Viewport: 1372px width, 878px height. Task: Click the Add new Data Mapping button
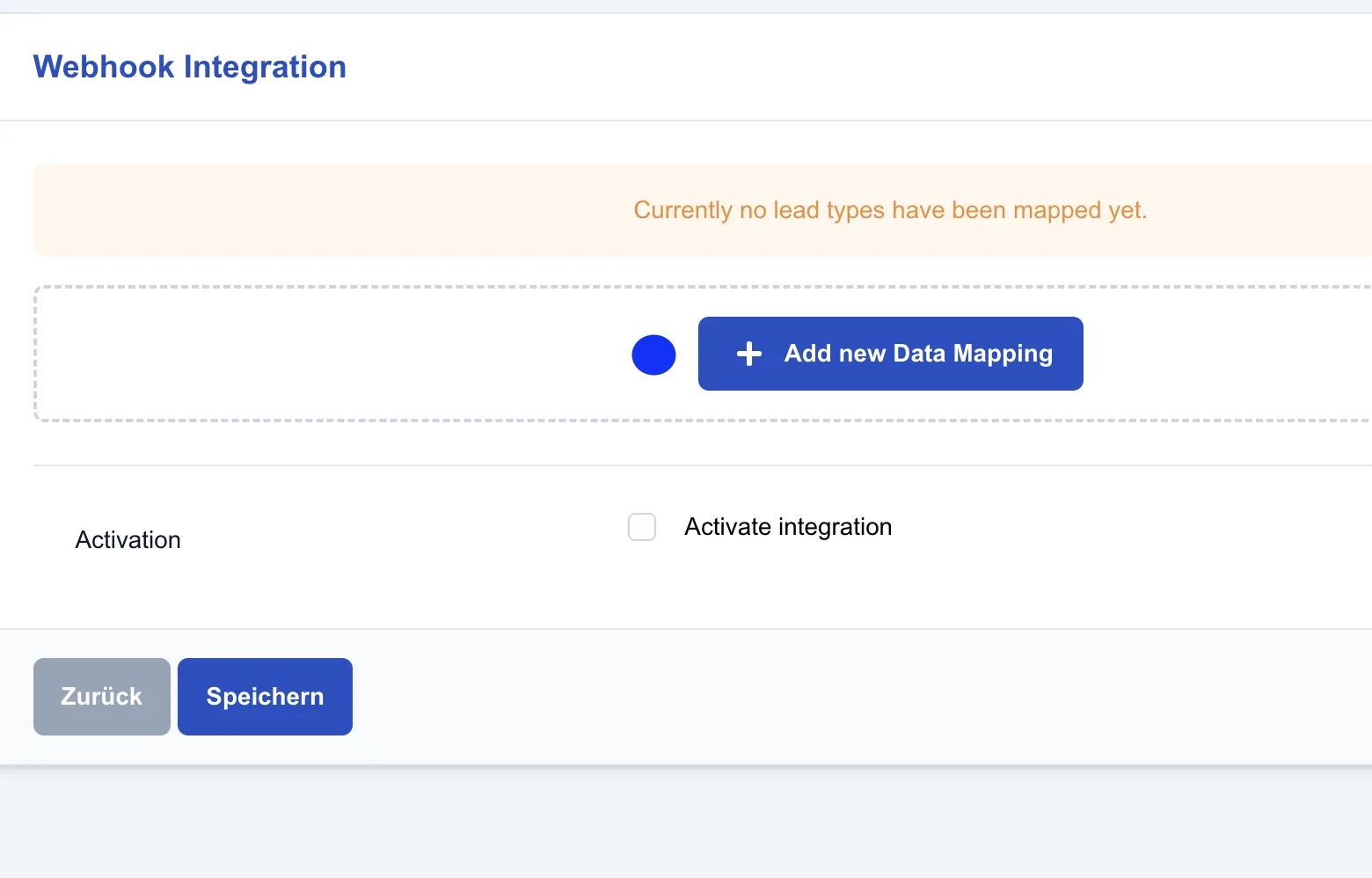click(890, 354)
